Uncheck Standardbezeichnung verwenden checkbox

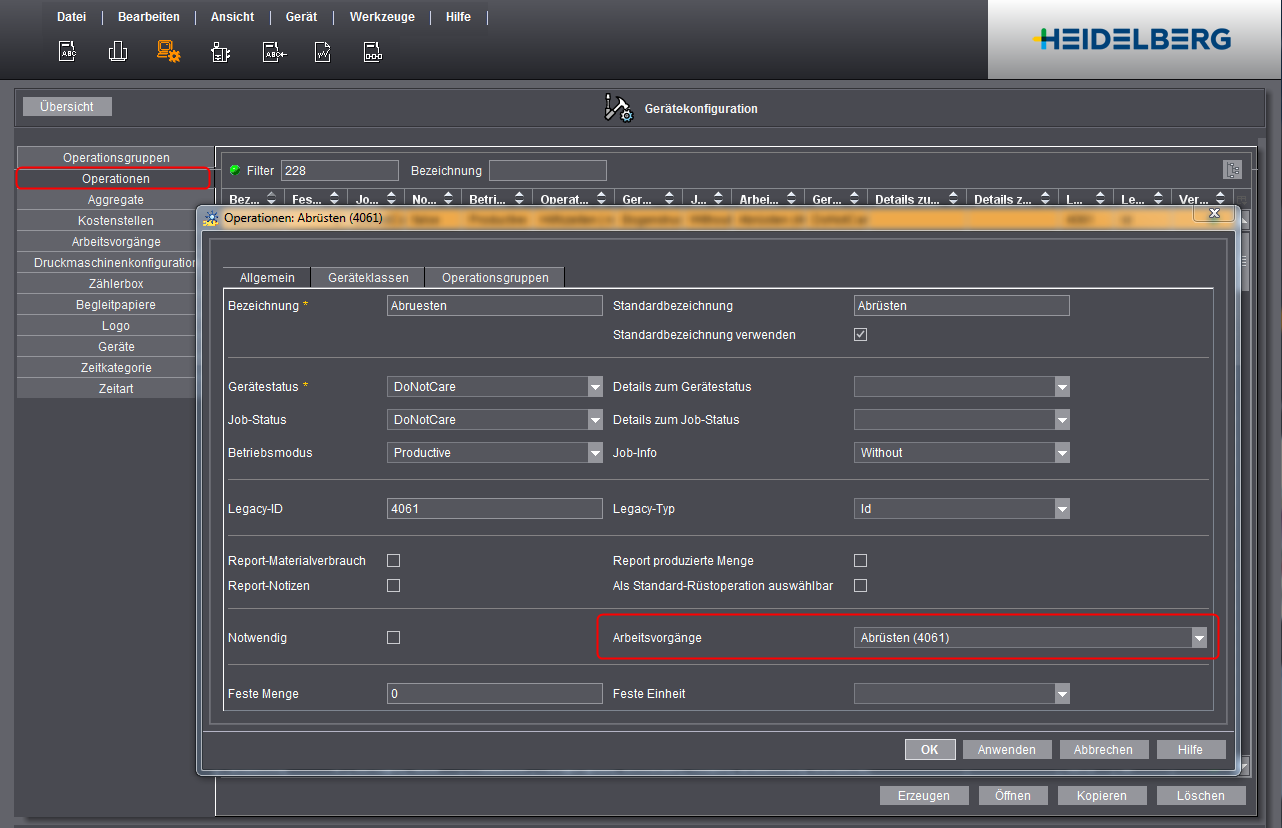coord(860,335)
